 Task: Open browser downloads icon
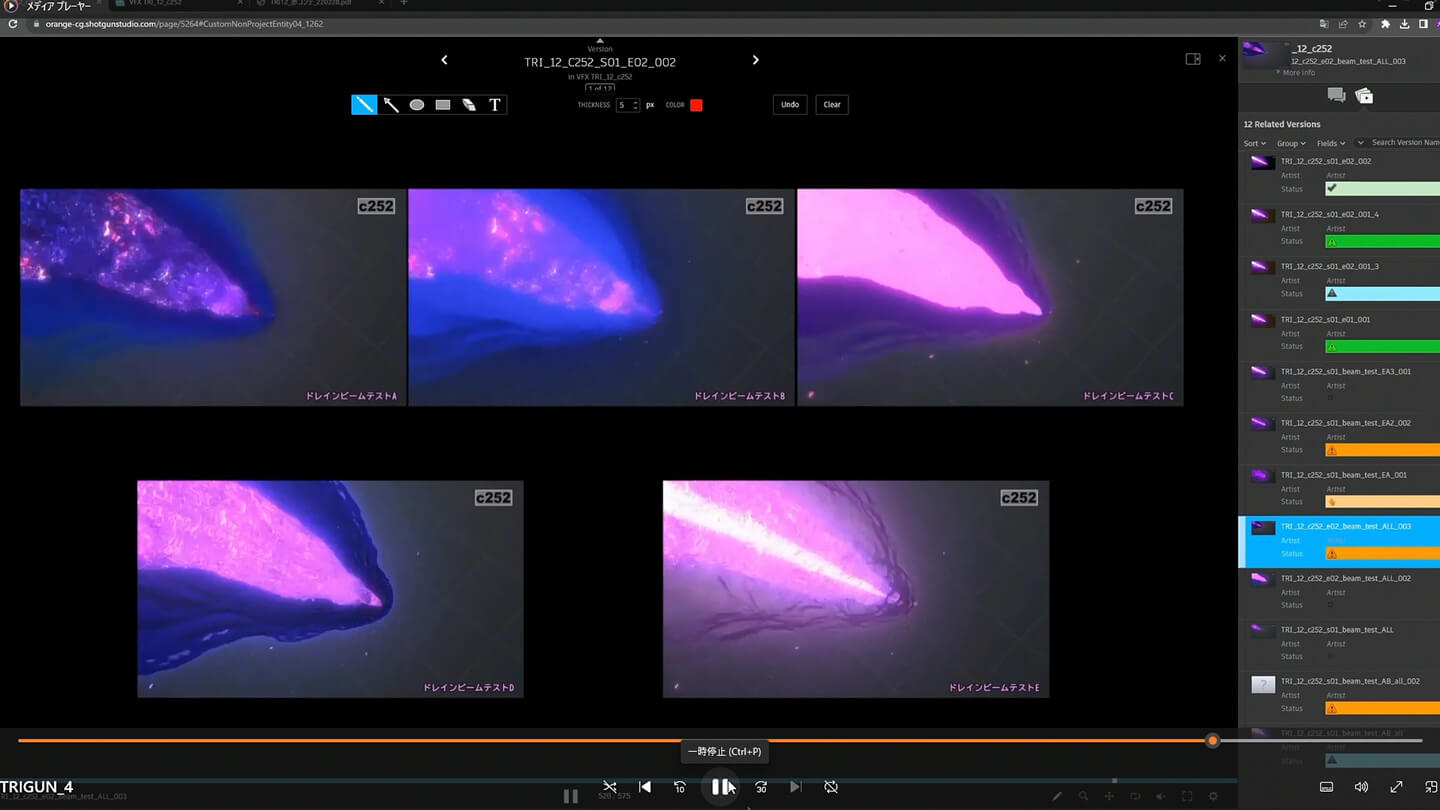1404,24
